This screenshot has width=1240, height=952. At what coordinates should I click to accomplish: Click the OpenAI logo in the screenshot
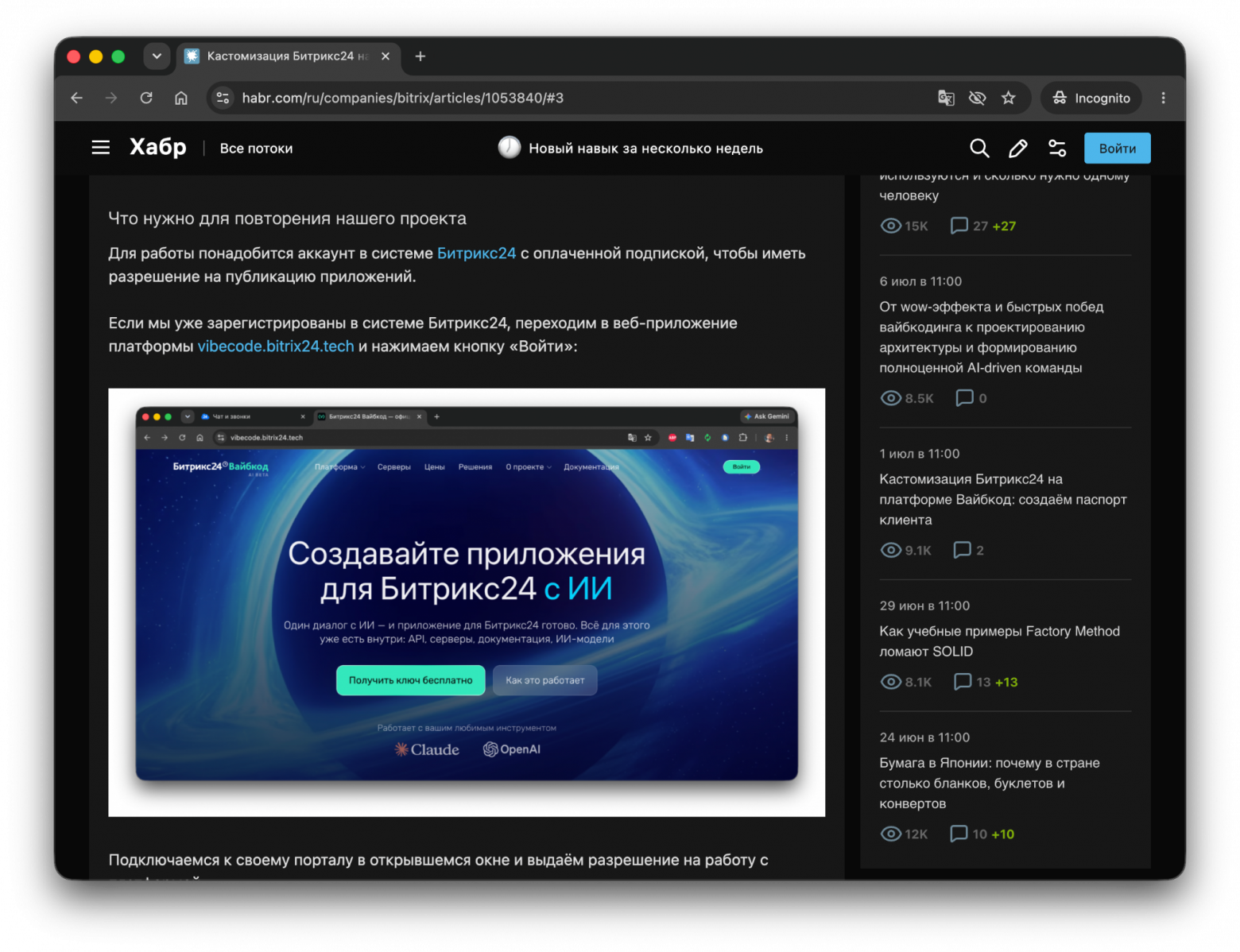click(x=512, y=749)
